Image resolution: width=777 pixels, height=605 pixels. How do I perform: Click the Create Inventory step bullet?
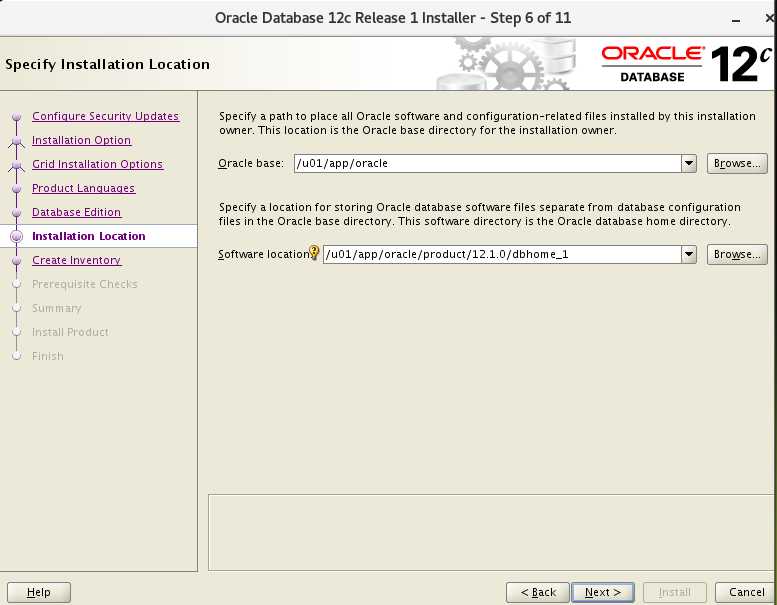coord(16,261)
